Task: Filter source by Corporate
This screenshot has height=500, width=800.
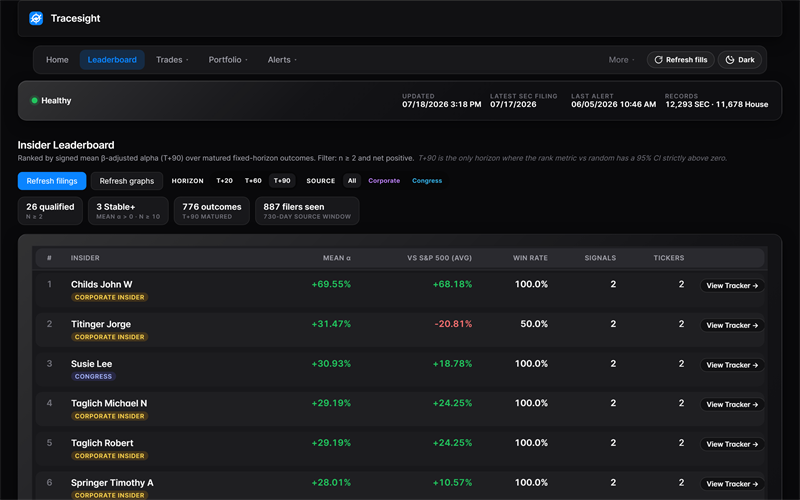Action: tap(384, 181)
